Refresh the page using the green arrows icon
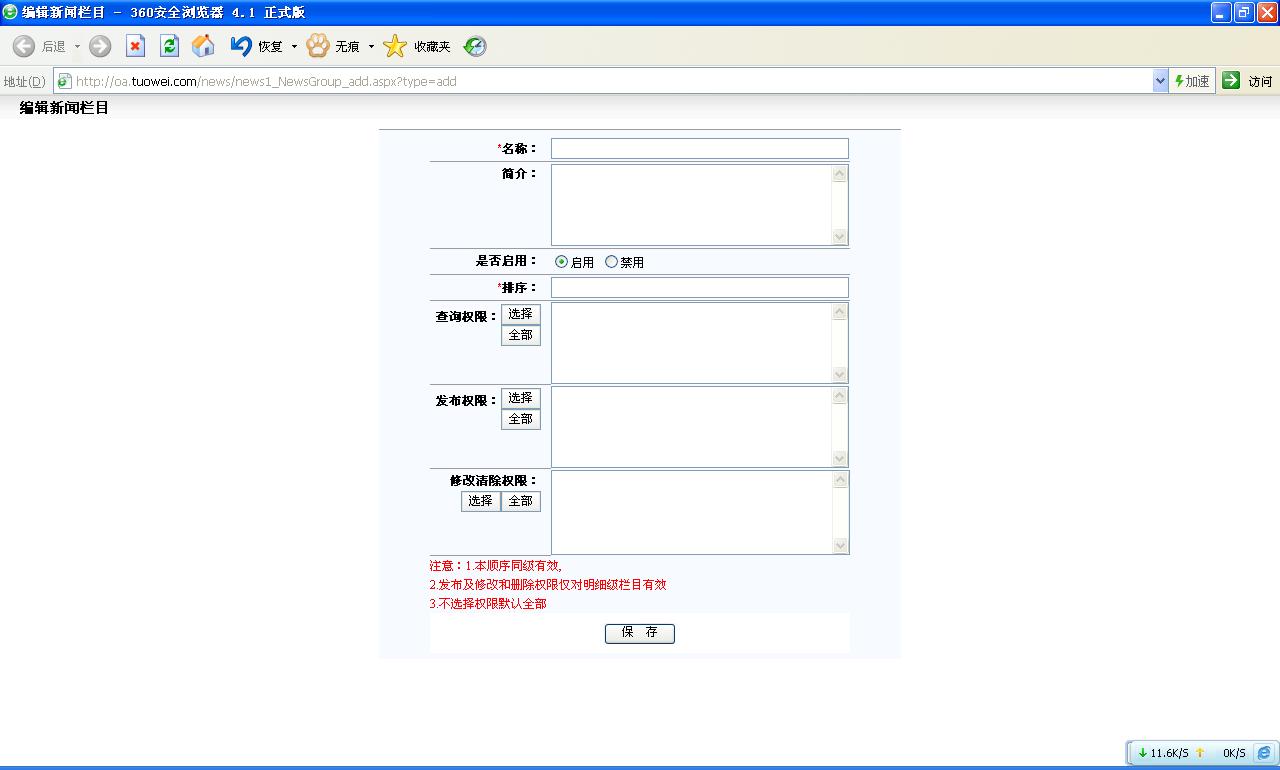 [x=169, y=46]
